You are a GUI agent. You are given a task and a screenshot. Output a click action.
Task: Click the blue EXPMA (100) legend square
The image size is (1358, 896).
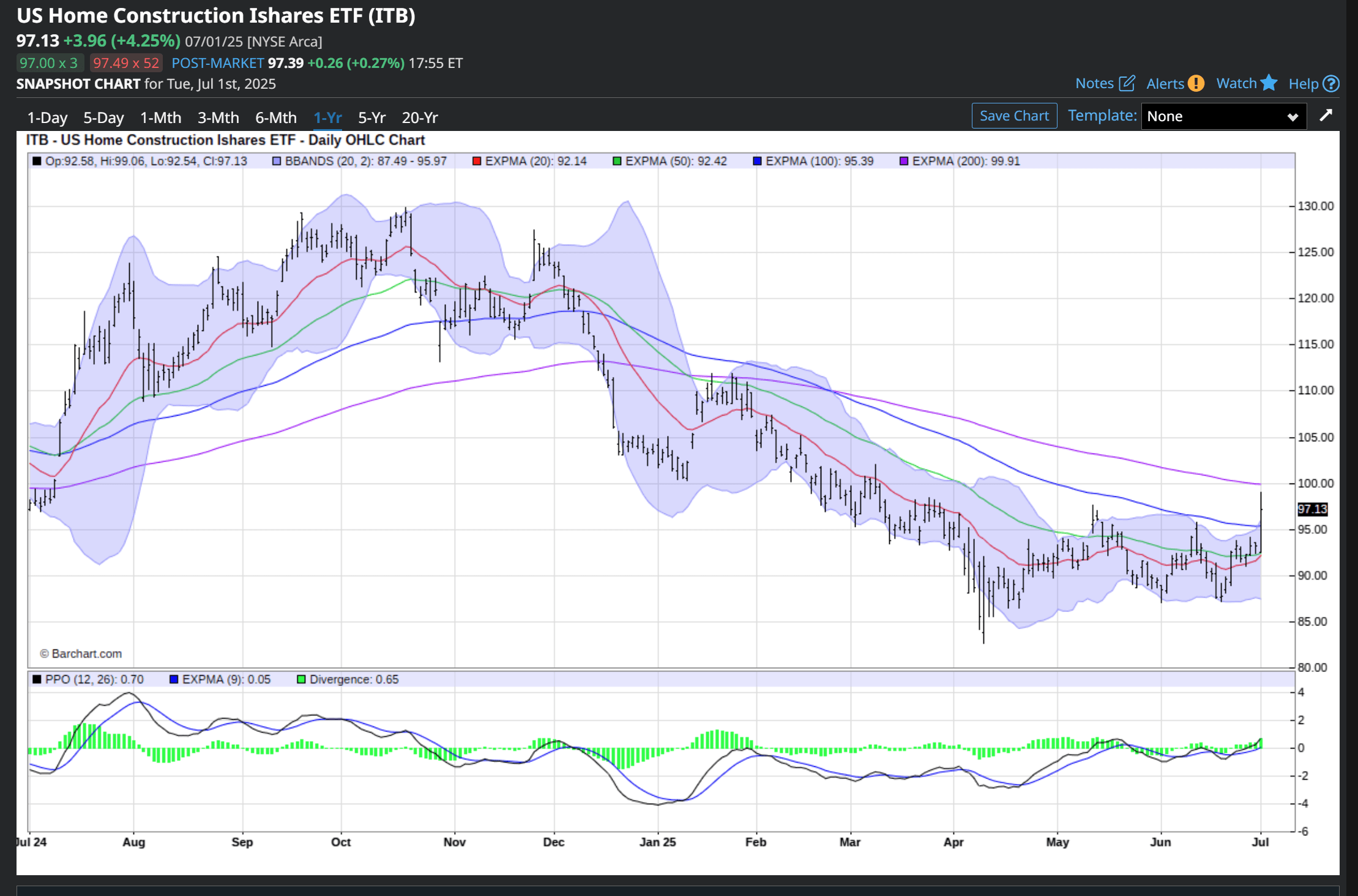click(757, 161)
